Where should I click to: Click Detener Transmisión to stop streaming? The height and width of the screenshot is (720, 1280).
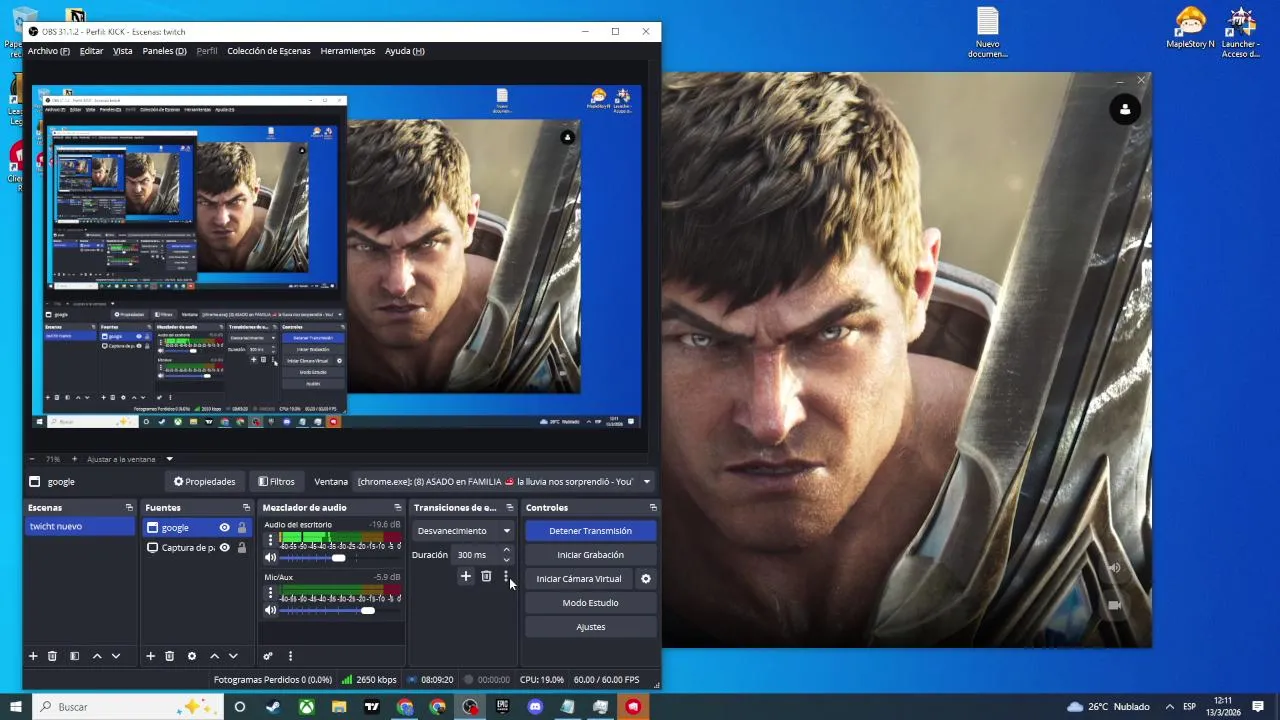590,531
